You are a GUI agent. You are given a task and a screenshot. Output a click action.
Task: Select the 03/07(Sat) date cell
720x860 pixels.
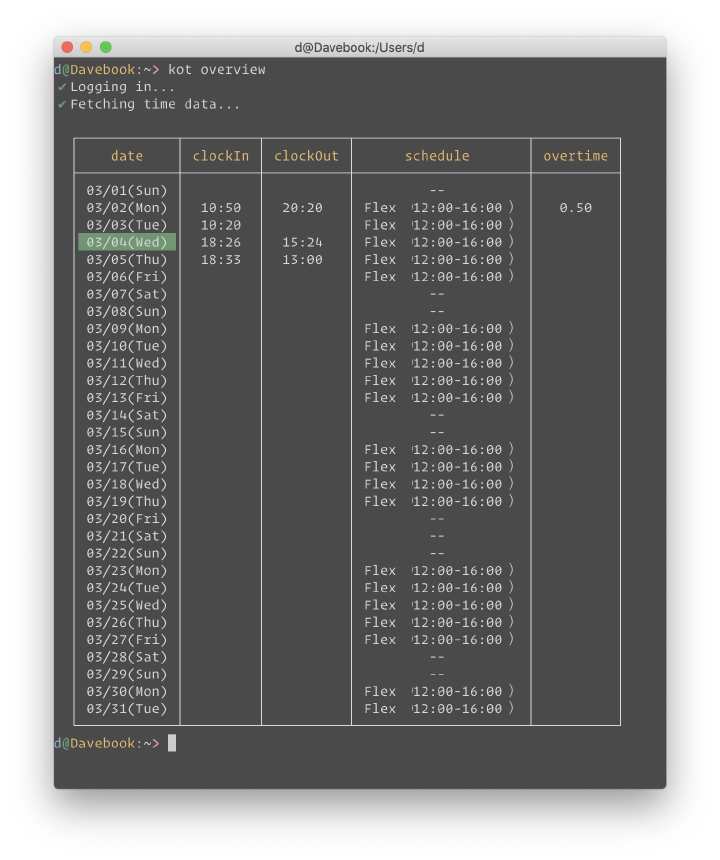pyautogui.click(x=127, y=294)
